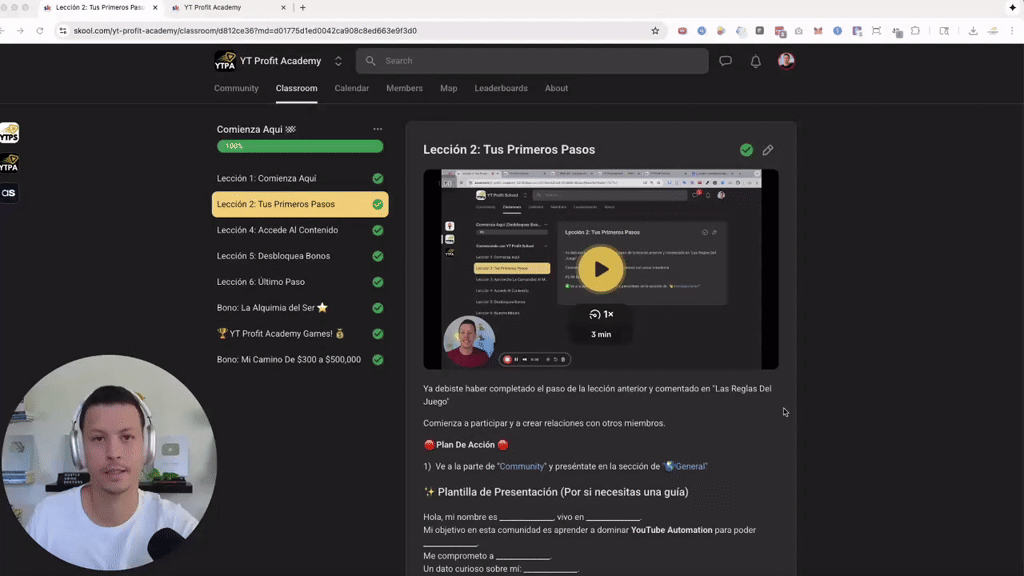The width and height of the screenshot is (1024, 576).
Task: Click the browser address bar URL
Action: [245, 31]
